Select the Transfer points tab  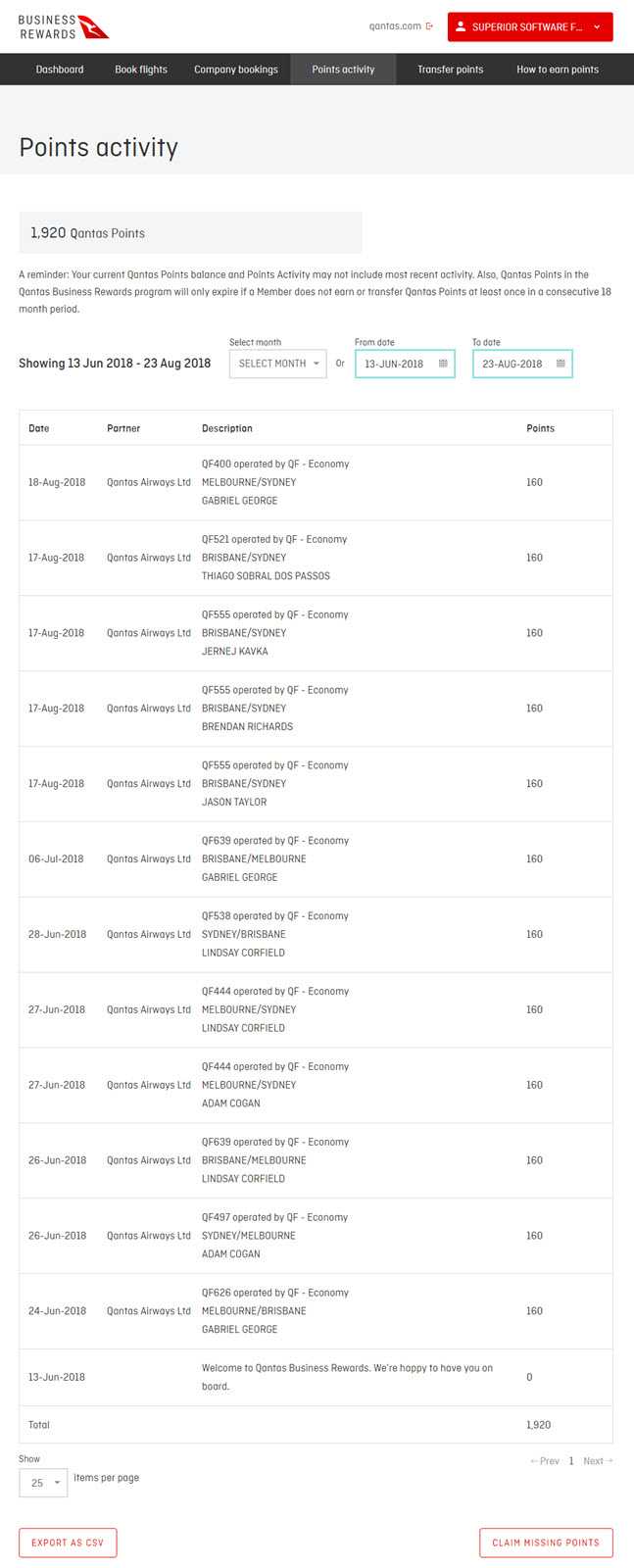click(450, 70)
